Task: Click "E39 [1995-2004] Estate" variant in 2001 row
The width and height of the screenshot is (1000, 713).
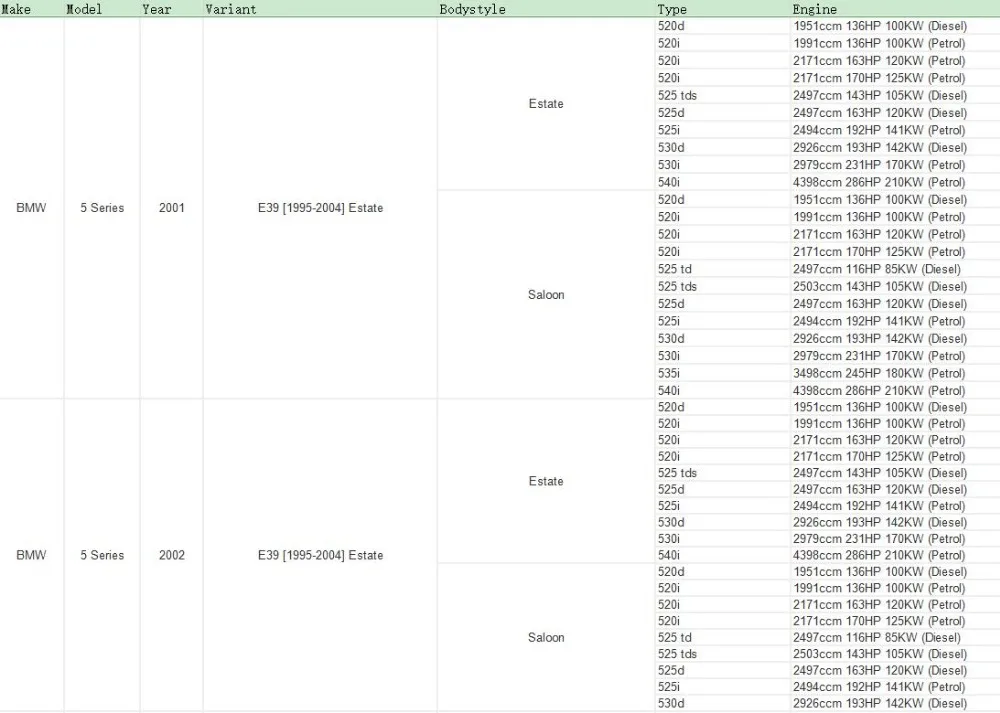Action: click(x=320, y=208)
